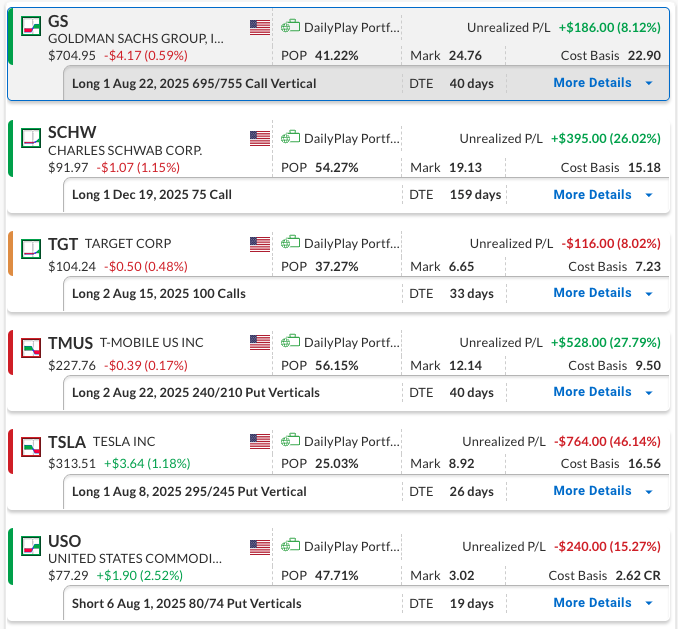This screenshot has height=629, width=678.
Task: Select the GS ticker symbol
Action: point(58,21)
